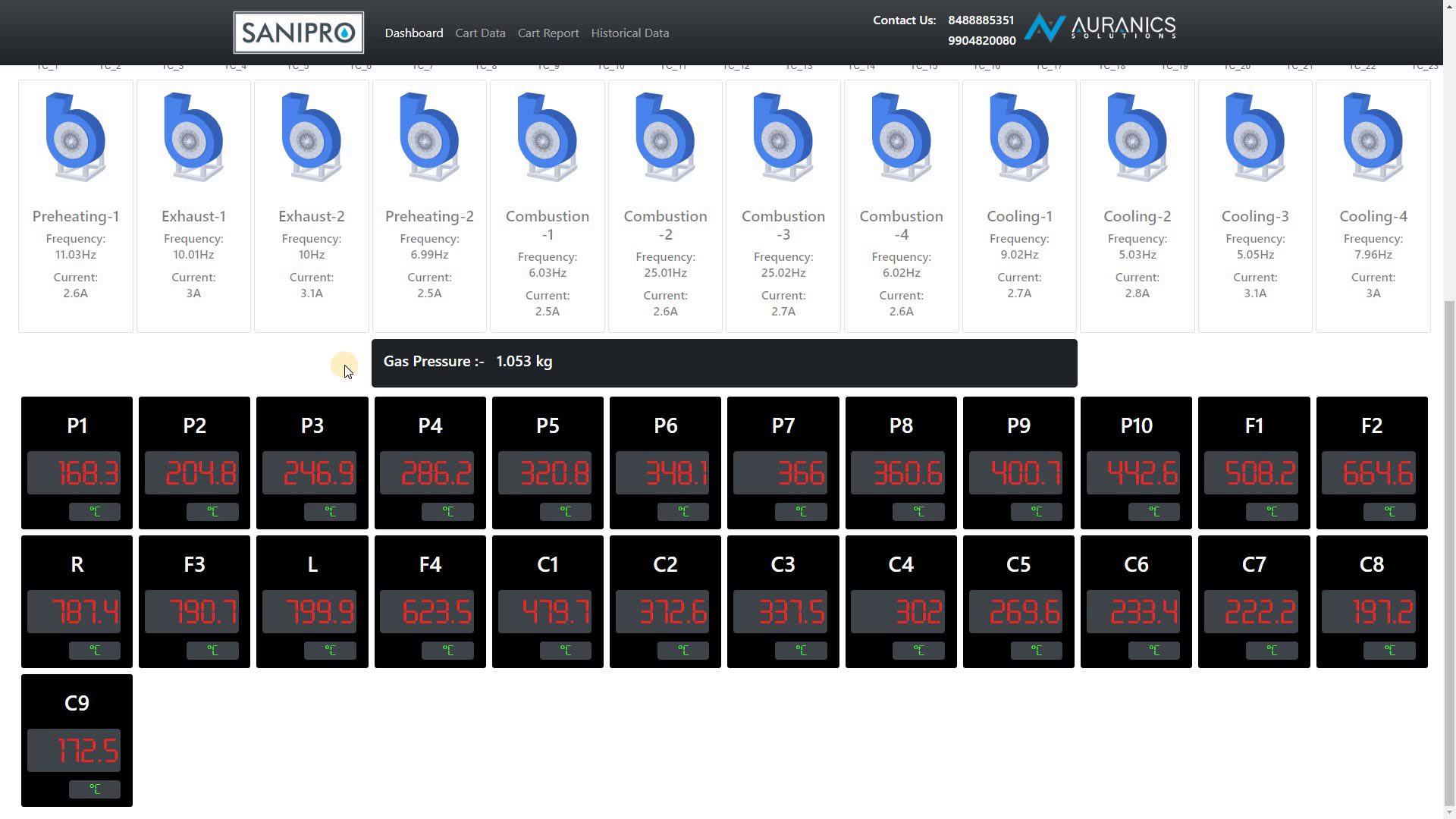This screenshot has height=819, width=1456.
Task: Click the Combustion-4 blower icon
Action: [901, 136]
